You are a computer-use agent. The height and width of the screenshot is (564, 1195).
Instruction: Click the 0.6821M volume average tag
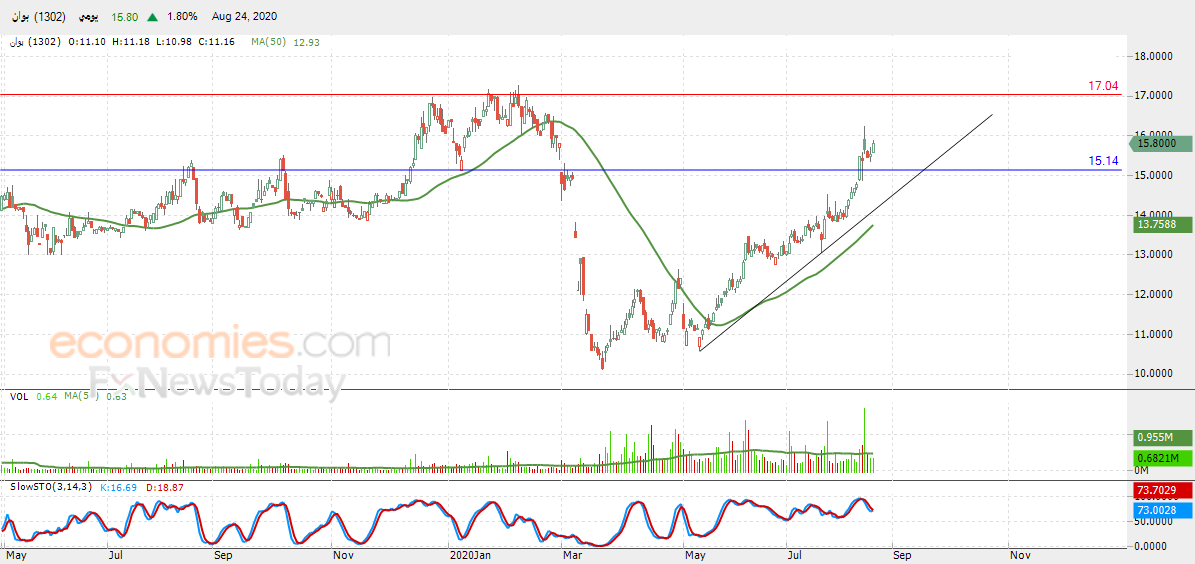click(1161, 457)
